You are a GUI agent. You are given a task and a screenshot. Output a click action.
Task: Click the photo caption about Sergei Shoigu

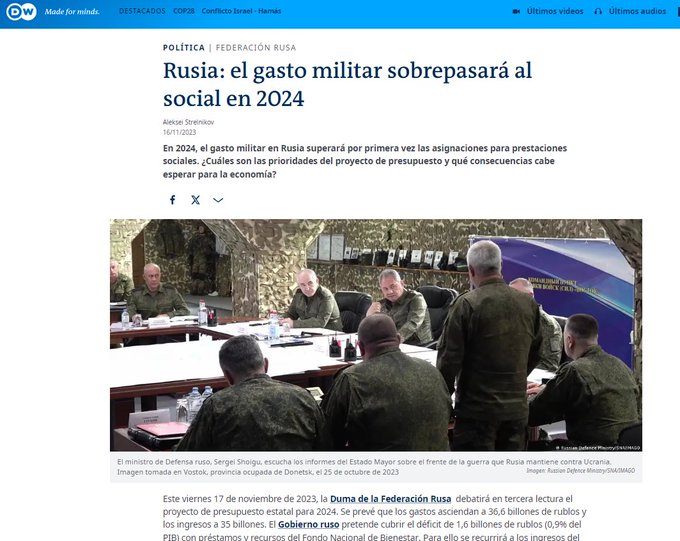click(x=364, y=467)
